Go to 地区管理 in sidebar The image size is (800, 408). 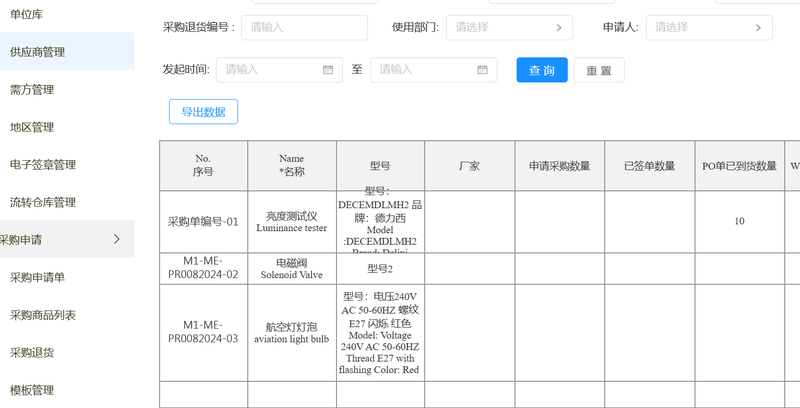[32, 127]
